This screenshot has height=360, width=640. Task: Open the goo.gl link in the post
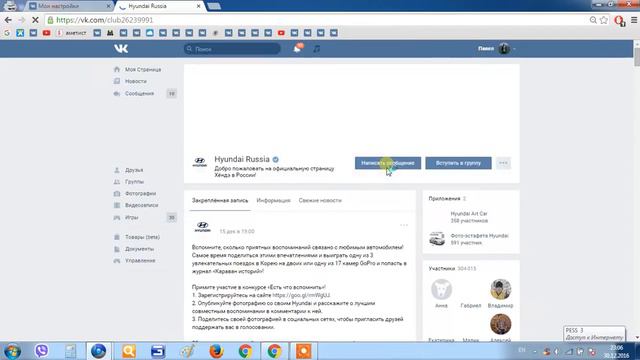(x=301, y=295)
